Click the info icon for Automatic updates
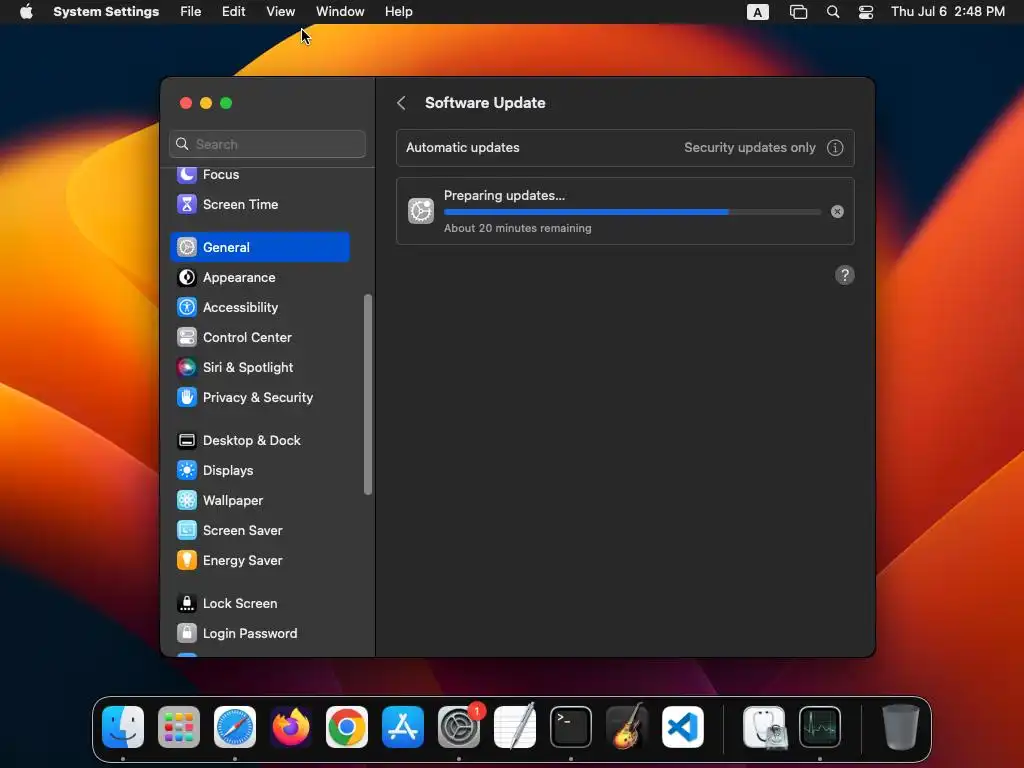Viewport: 1024px width, 768px height. tap(835, 148)
